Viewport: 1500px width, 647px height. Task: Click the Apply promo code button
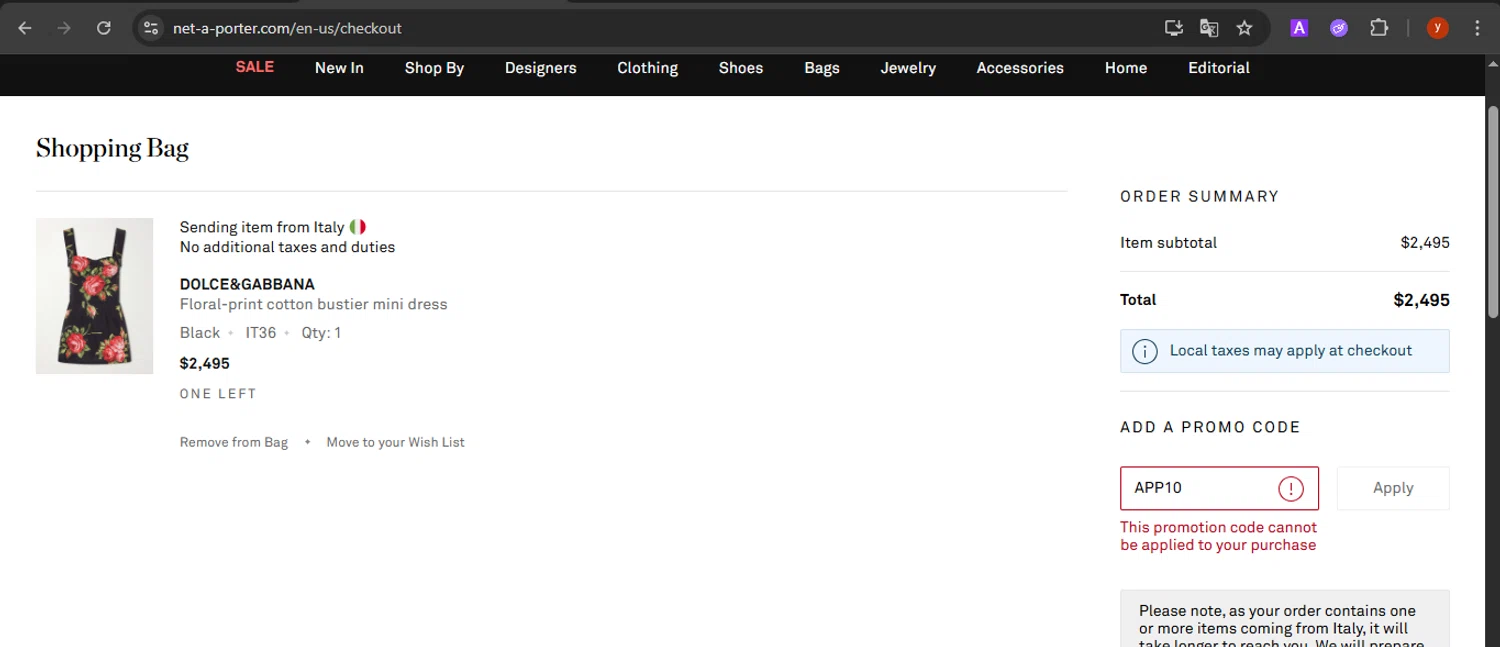point(1393,488)
